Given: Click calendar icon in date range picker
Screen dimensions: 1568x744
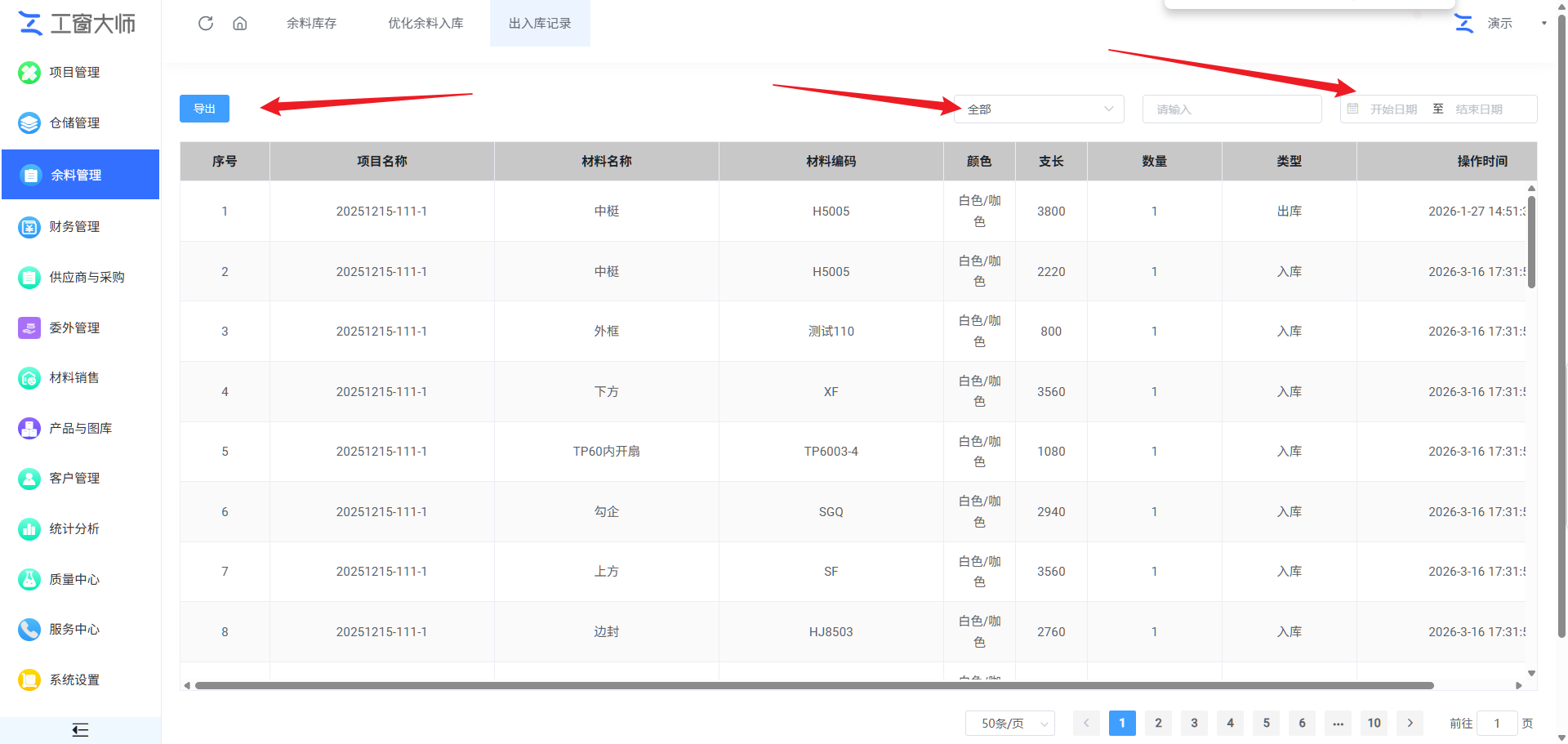Looking at the screenshot, I should [x=1353, y=109].
